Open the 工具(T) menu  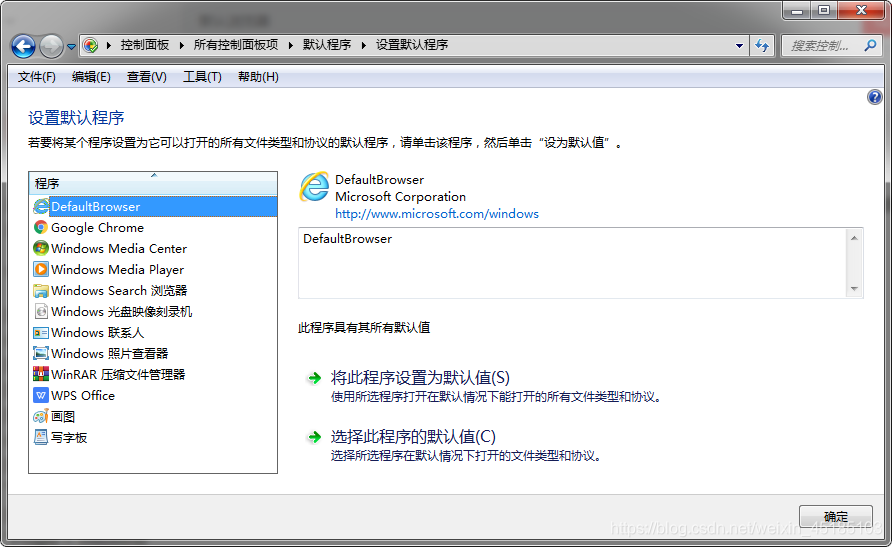tap(202, 77)
